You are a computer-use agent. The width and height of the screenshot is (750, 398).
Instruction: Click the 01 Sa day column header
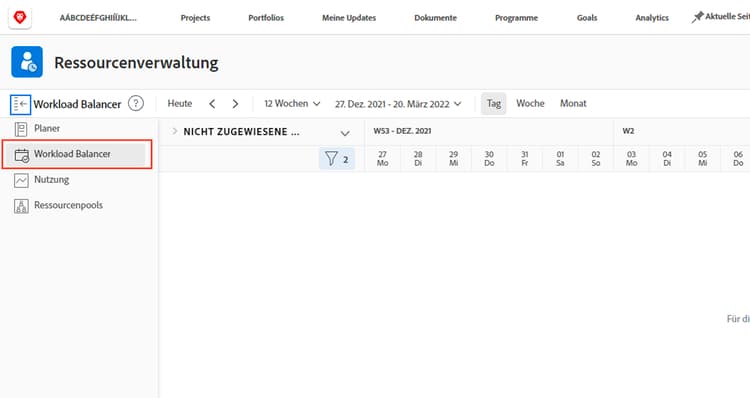560,159
